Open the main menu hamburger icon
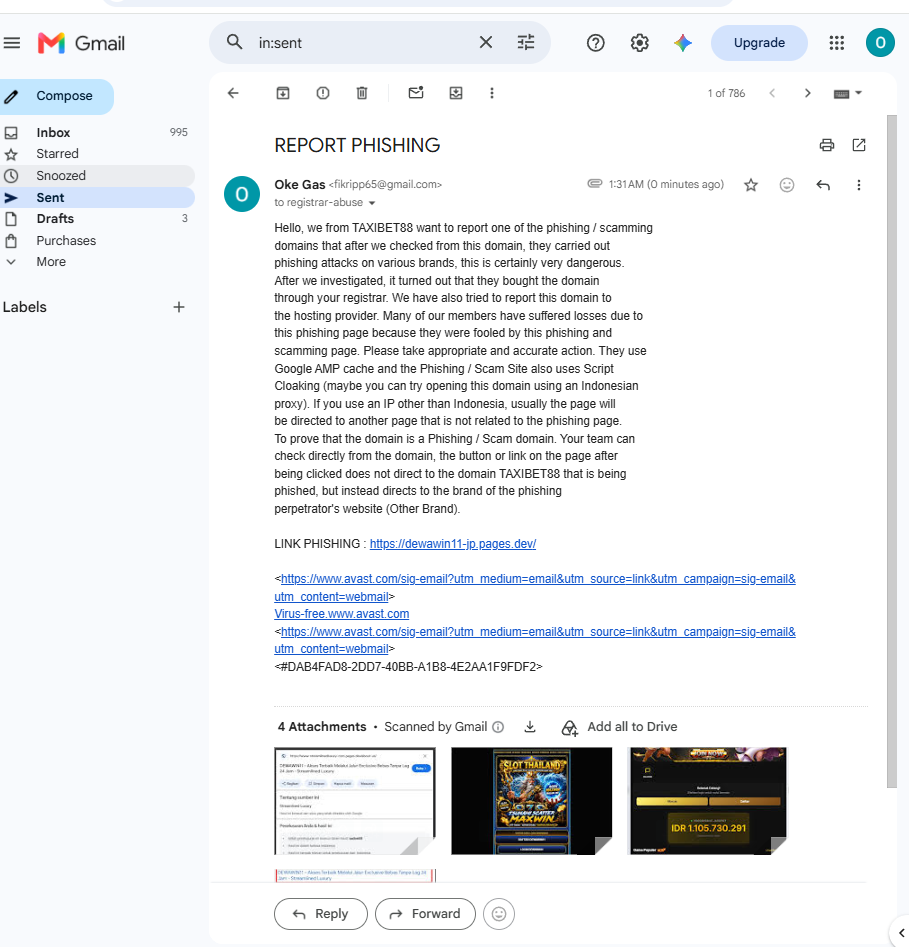The image size is (909, 947). (11, 43)
